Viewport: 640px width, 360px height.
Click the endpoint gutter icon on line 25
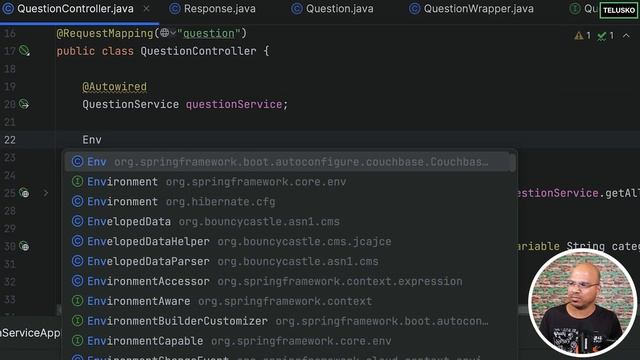24,193
